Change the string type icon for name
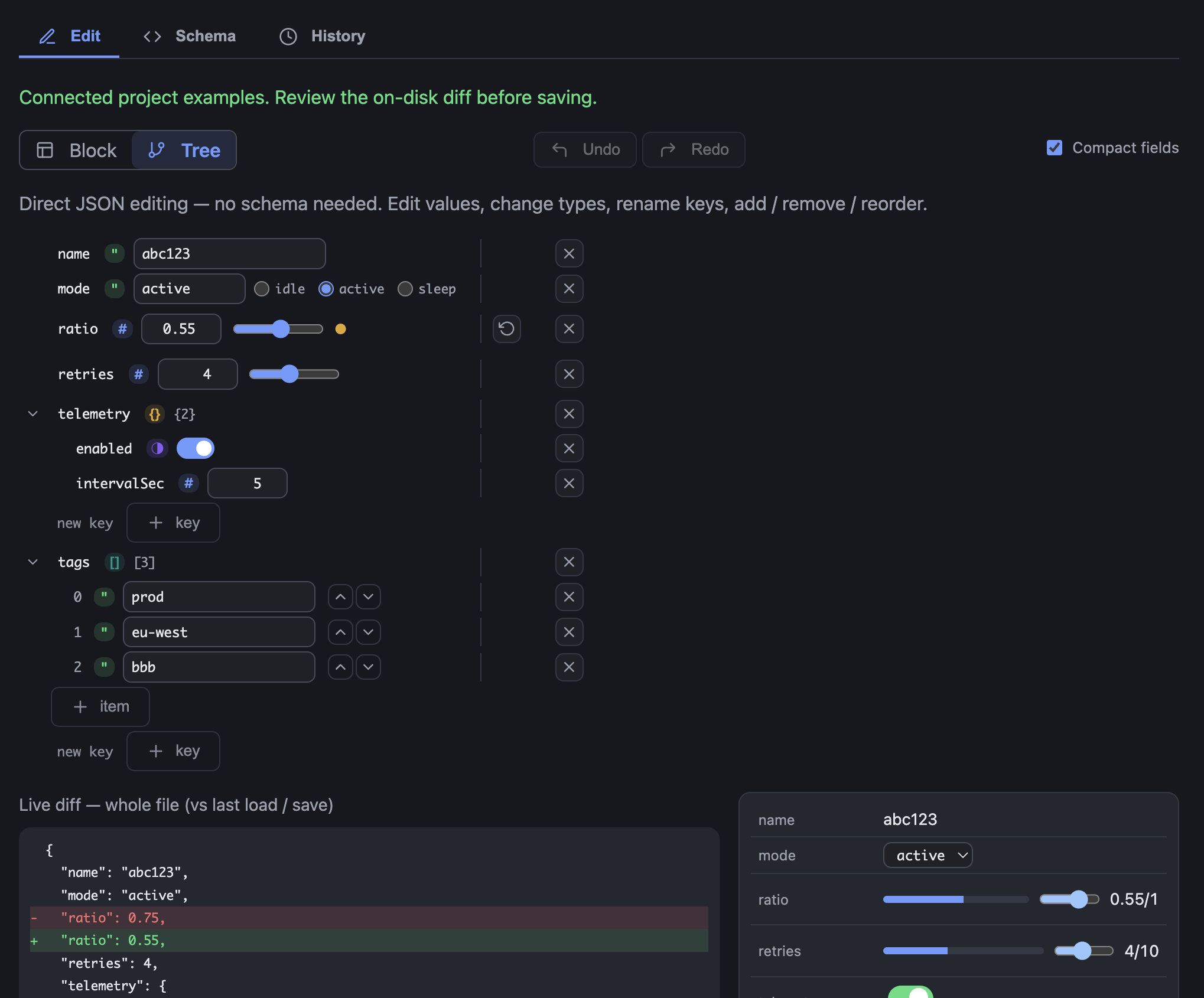This screenshot has height=998, width=1204. [x=115, y=254]
